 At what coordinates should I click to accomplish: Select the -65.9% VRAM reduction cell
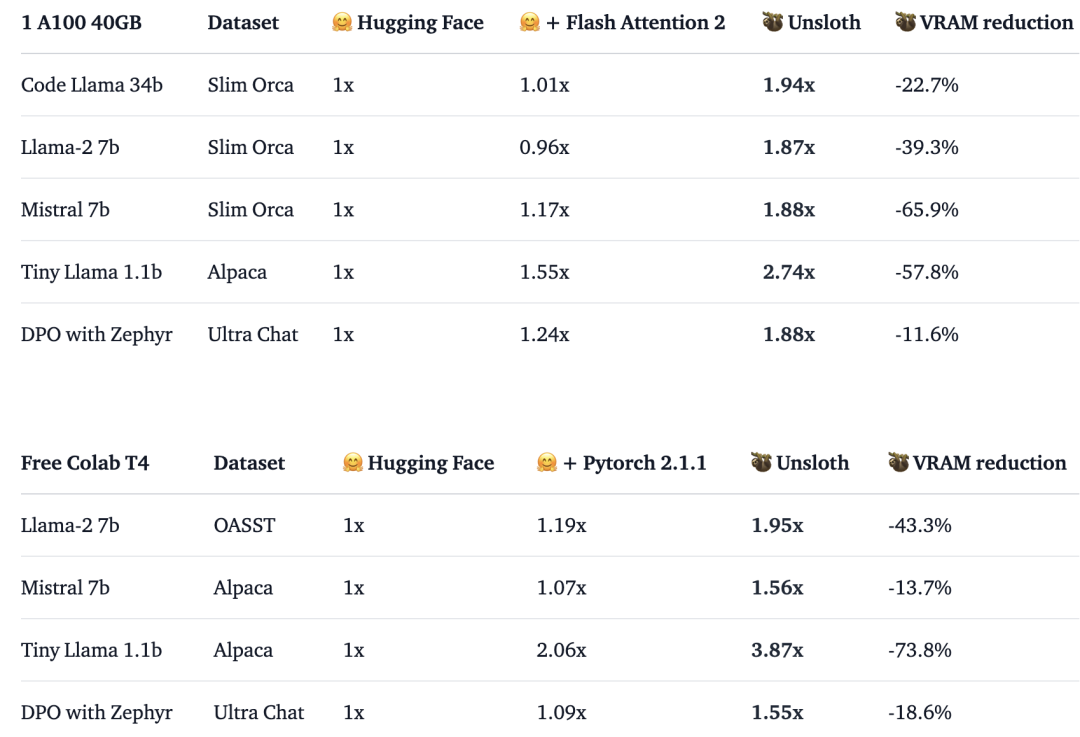click(x=927, y=210)
